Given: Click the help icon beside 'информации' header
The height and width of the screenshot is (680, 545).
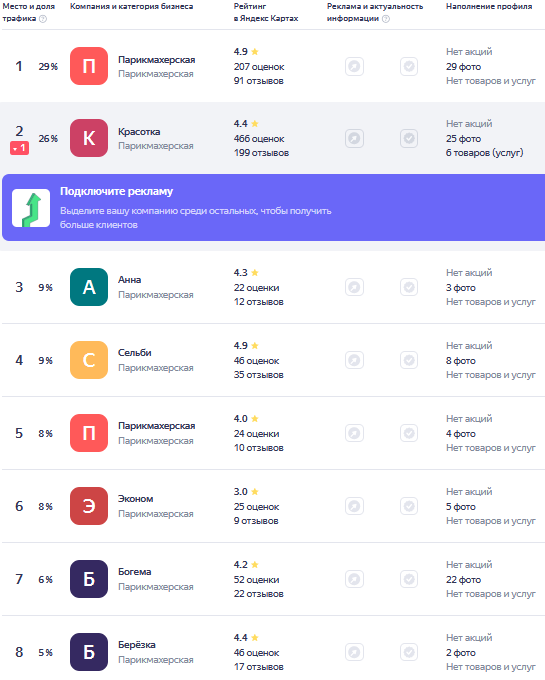Looking at the screenshot, I should tap(385, 19).
